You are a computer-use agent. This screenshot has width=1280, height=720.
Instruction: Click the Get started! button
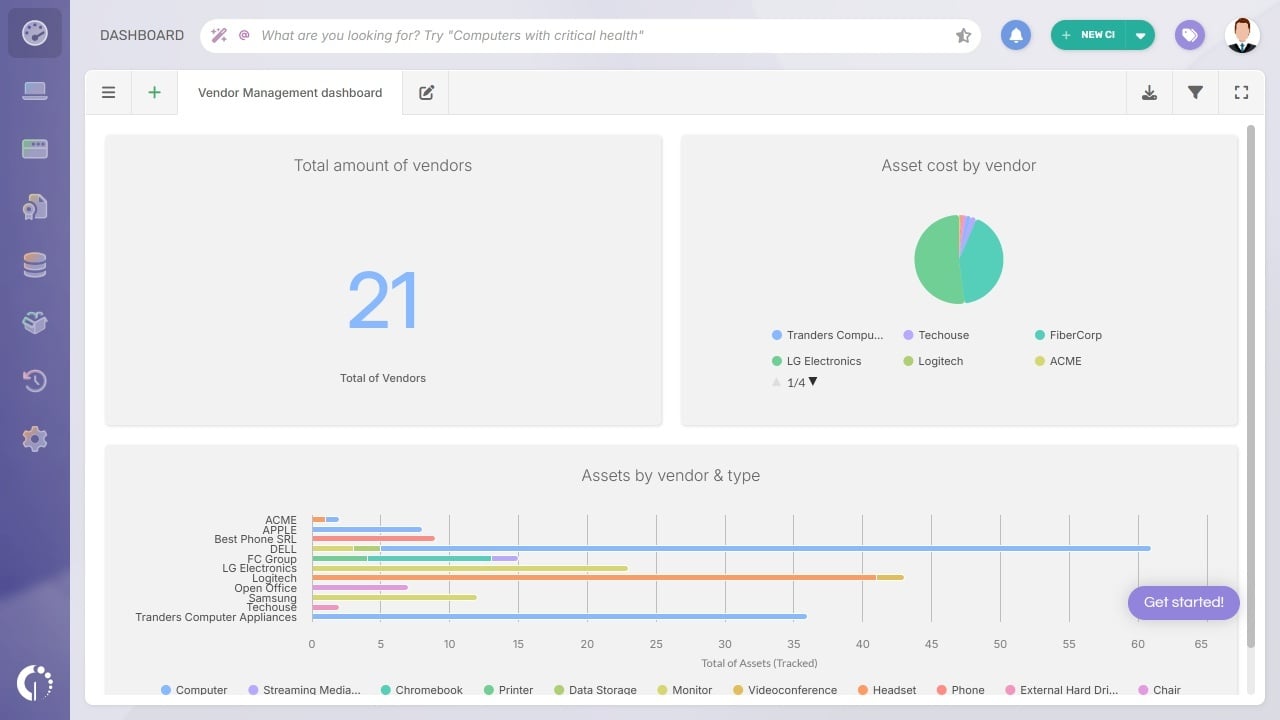tap(1183, 602)
